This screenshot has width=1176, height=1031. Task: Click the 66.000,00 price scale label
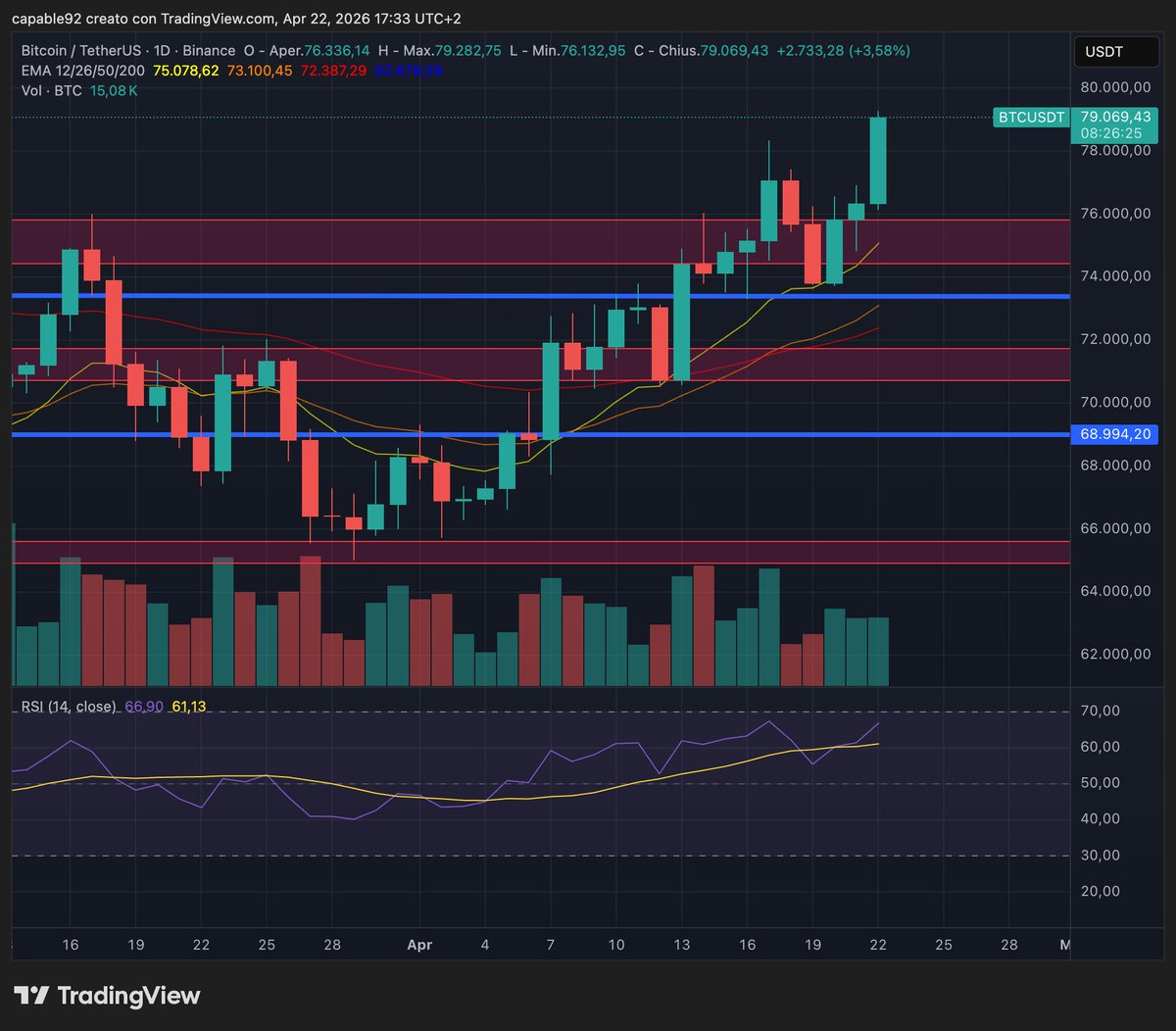click(x=1115, y=528)
